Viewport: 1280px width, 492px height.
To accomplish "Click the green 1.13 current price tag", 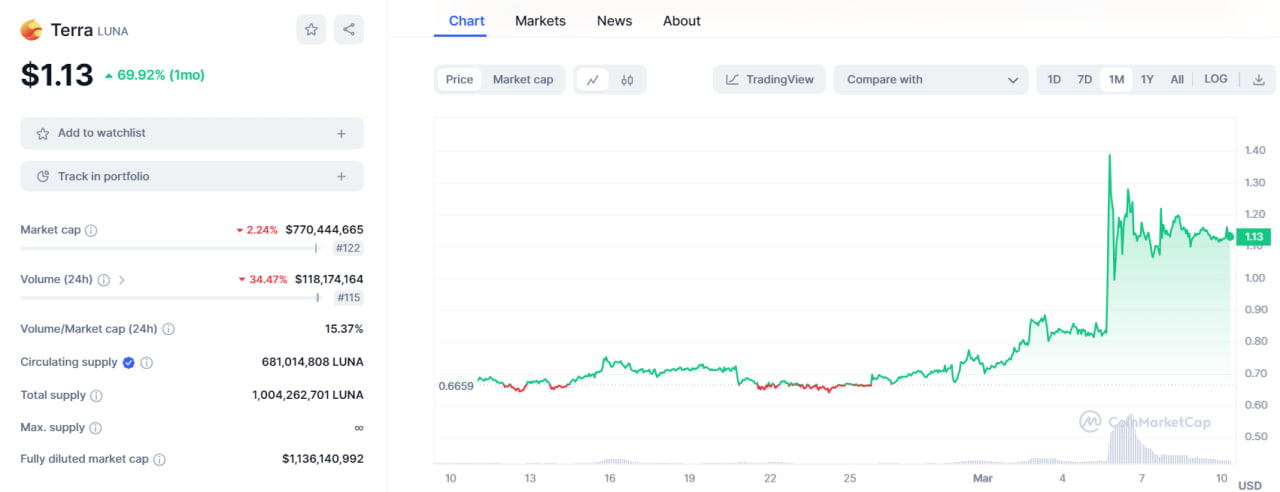I will pyautogui.click(x=1254, y=237).
